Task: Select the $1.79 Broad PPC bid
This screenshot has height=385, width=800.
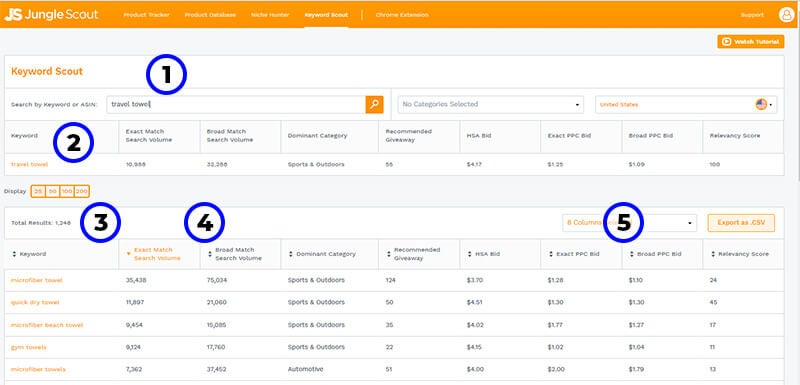Action: pos(637,369)
